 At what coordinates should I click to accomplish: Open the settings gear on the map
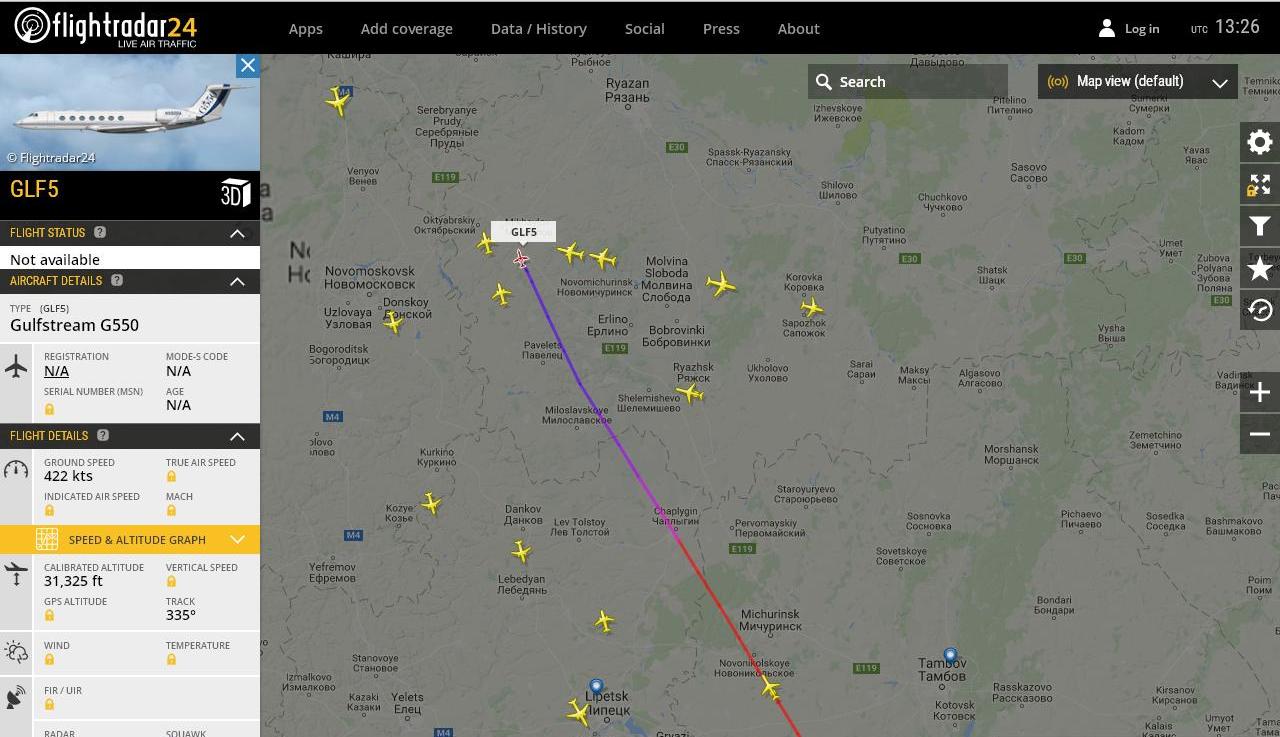coord(1260,142)
